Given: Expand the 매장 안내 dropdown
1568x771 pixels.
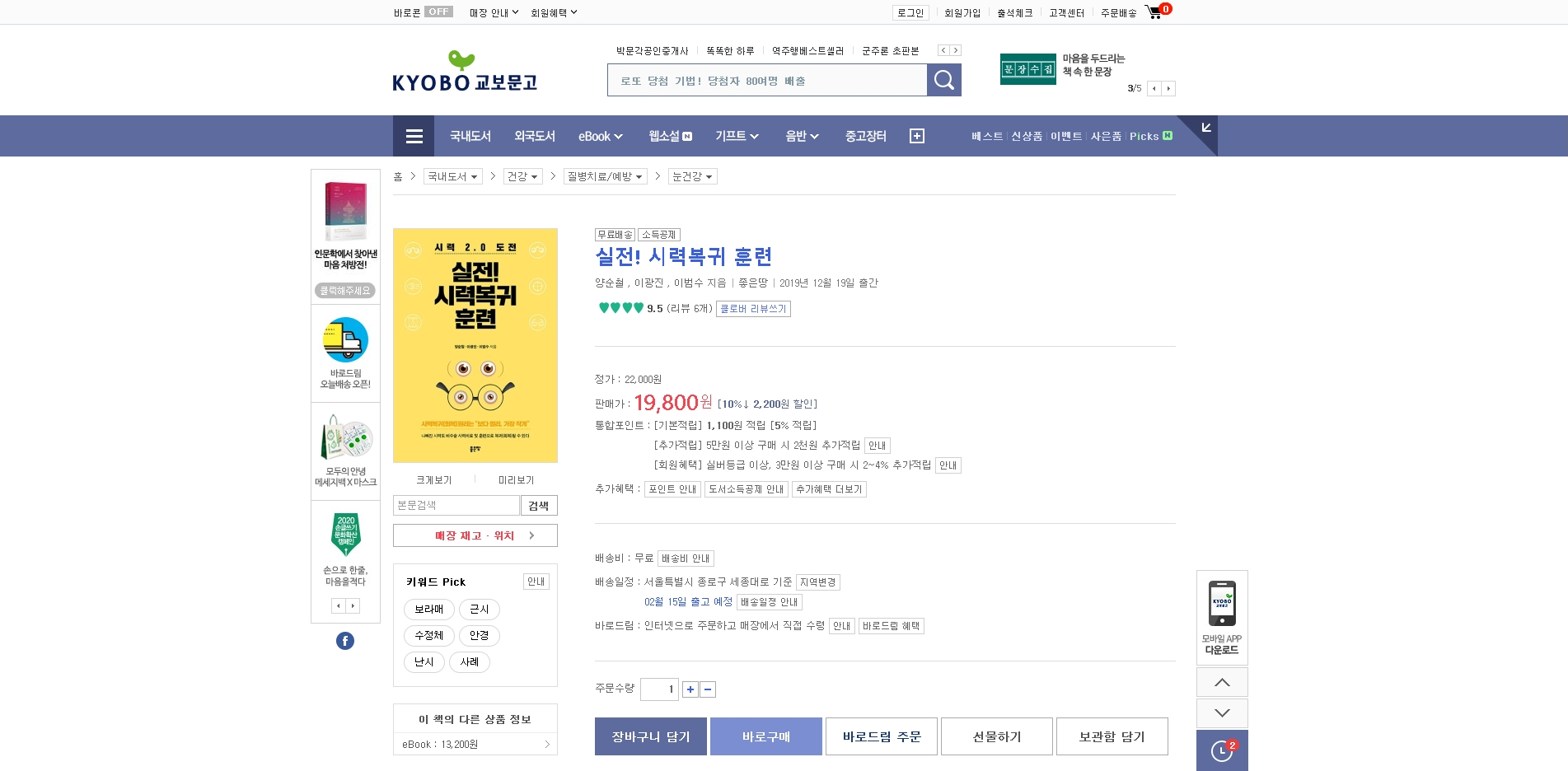Looking at the screenshot, I should tap(494, 12).
